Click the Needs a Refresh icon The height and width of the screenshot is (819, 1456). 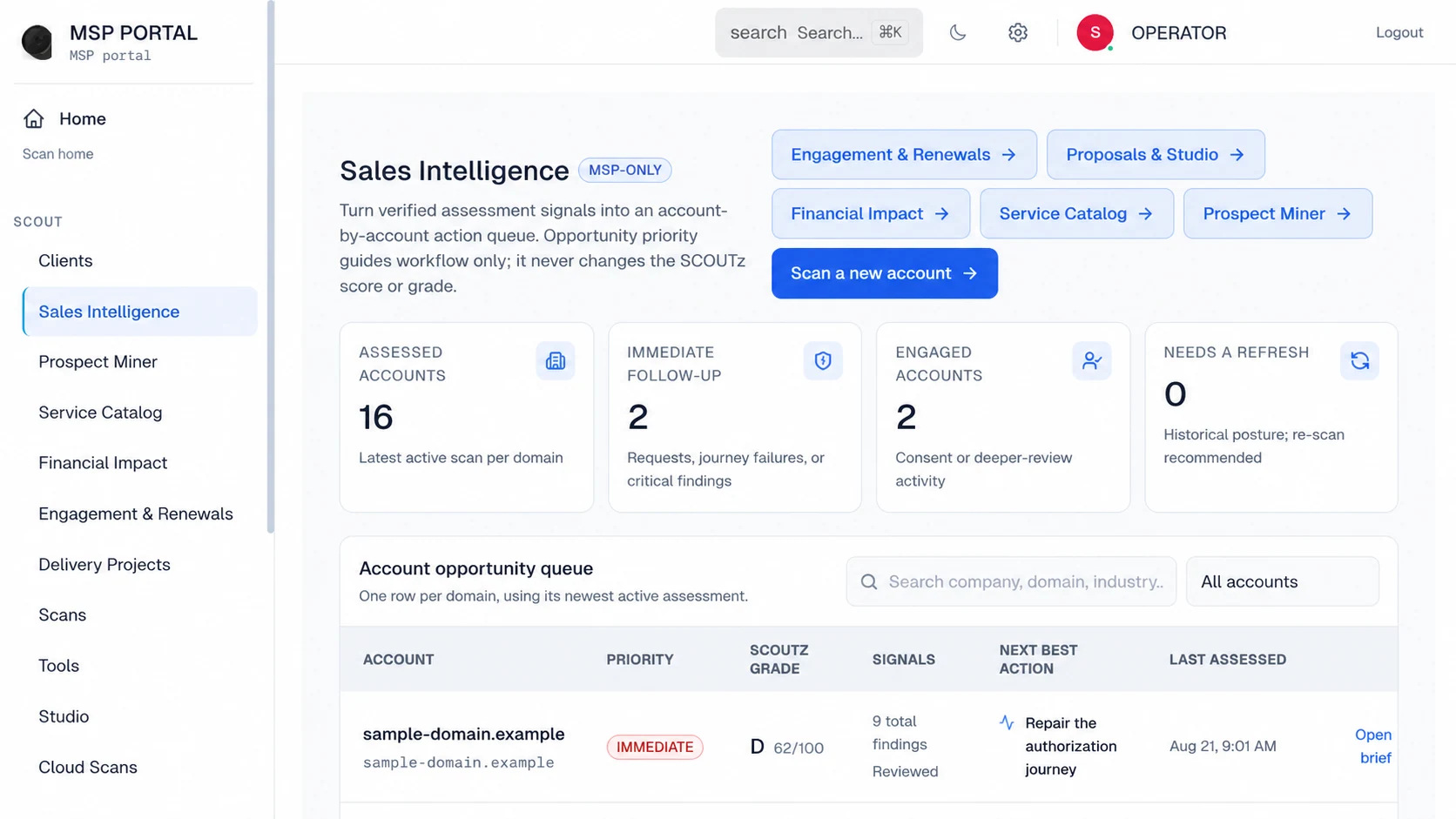coord(1360,360)
